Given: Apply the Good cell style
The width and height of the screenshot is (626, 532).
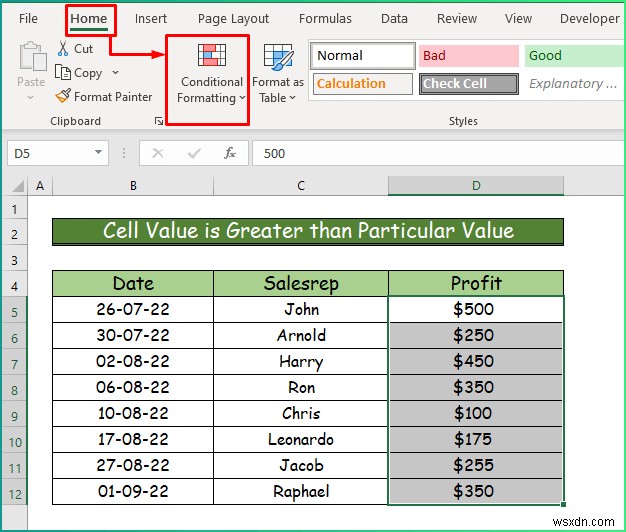Looking at the screenshot, I should click(574, 55).
